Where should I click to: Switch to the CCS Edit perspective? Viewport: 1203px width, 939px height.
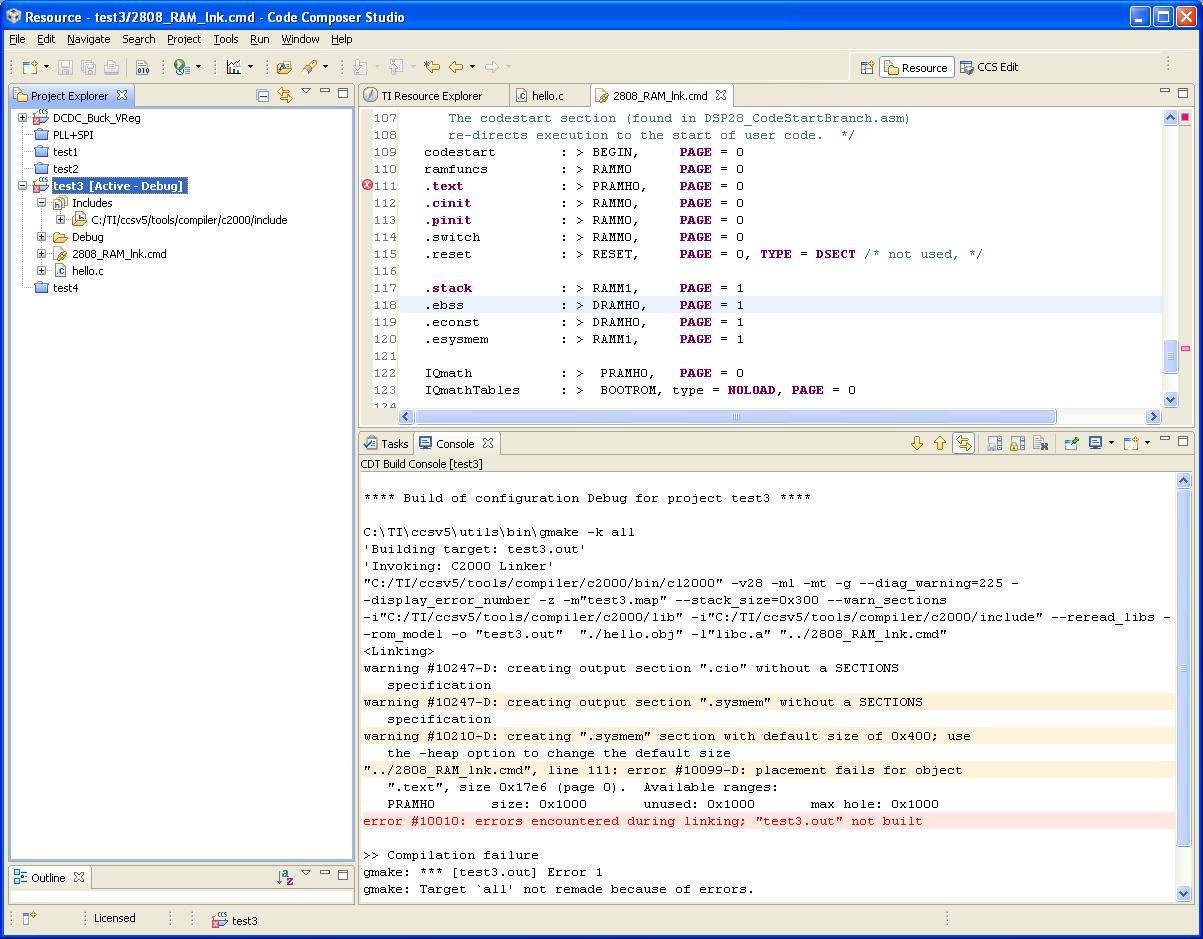point(990,67)
